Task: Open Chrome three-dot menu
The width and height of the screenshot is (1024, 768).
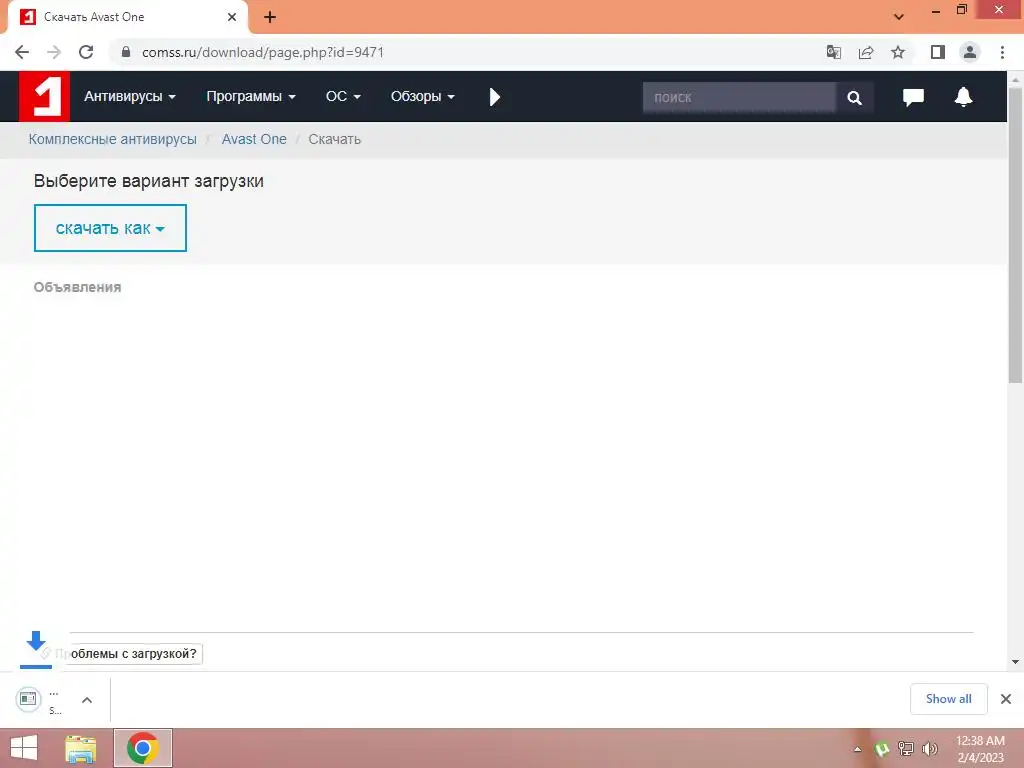Action: point(1002,52)
